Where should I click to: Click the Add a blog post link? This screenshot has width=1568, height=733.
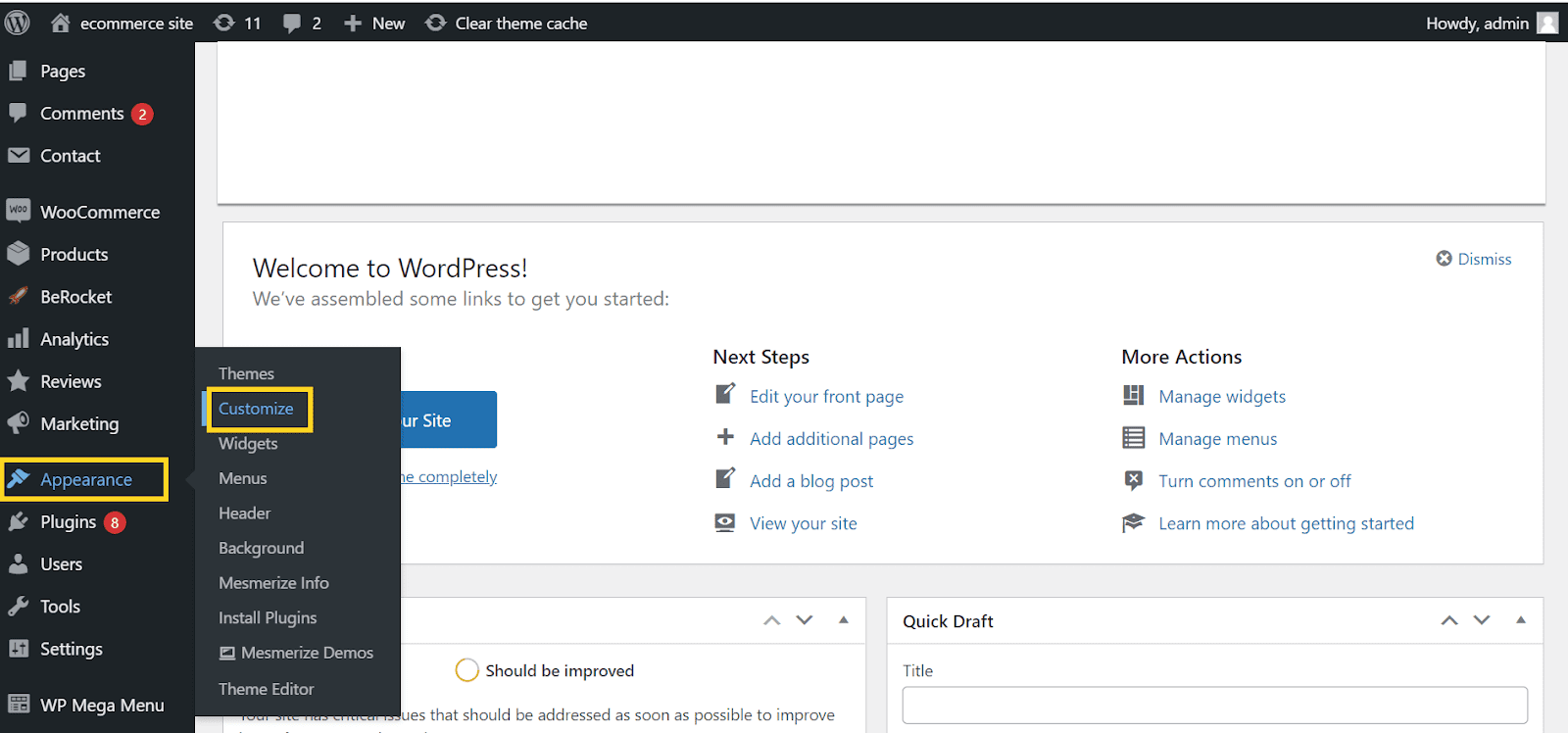coord(811,480)
